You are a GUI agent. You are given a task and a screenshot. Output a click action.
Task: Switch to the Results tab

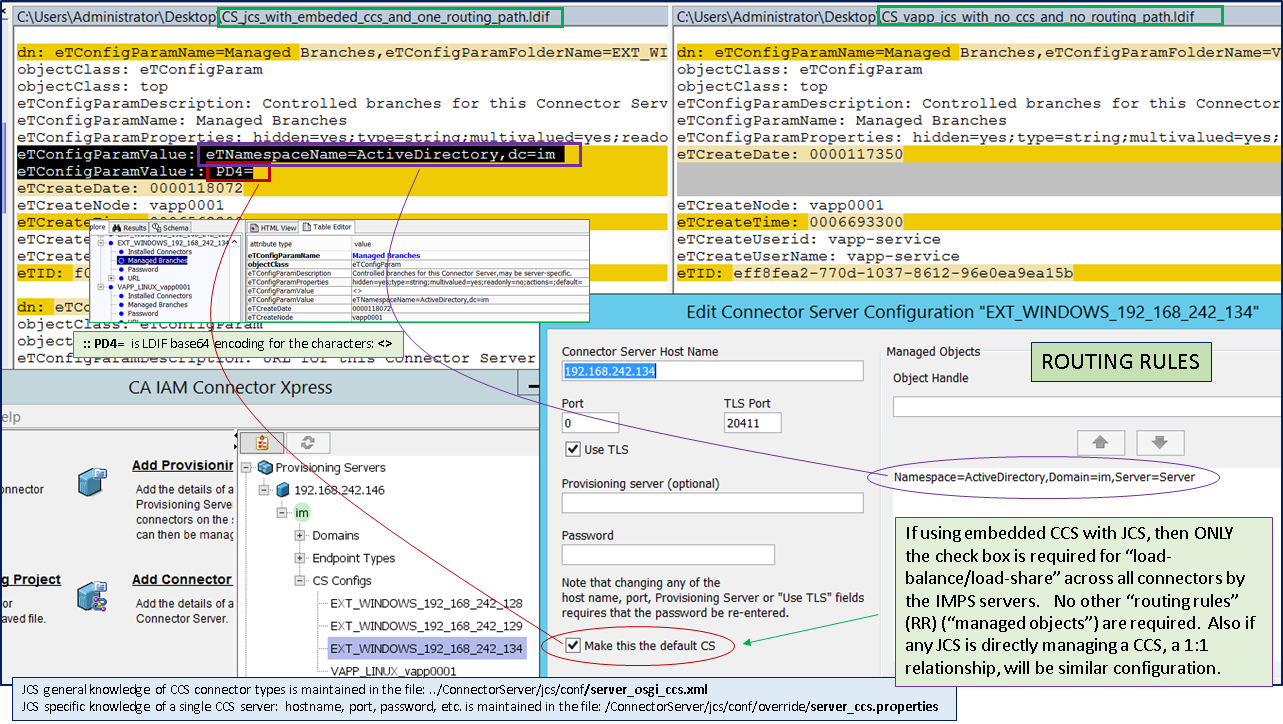(x=129, y=228)
